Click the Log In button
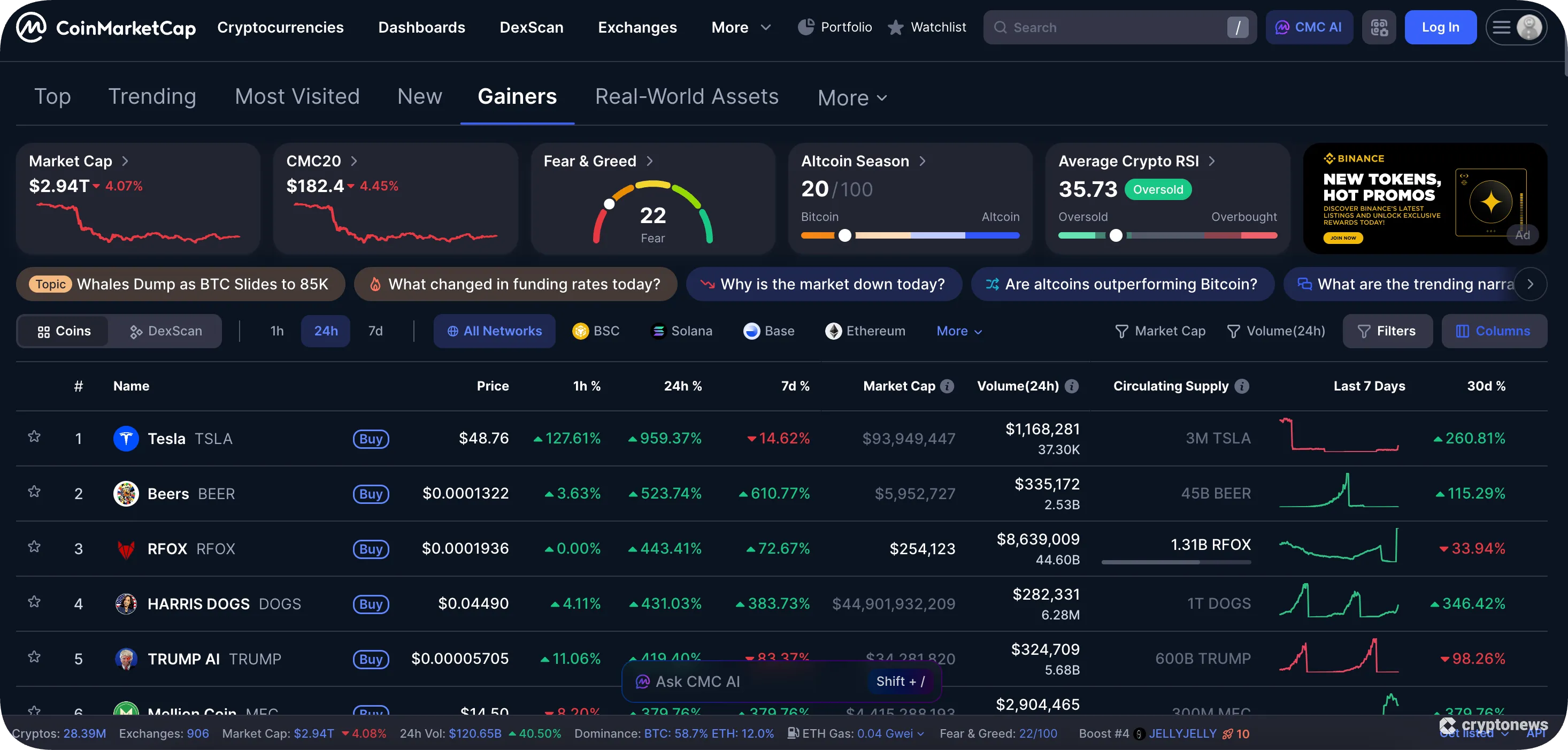 click(x=1440, y=27)
